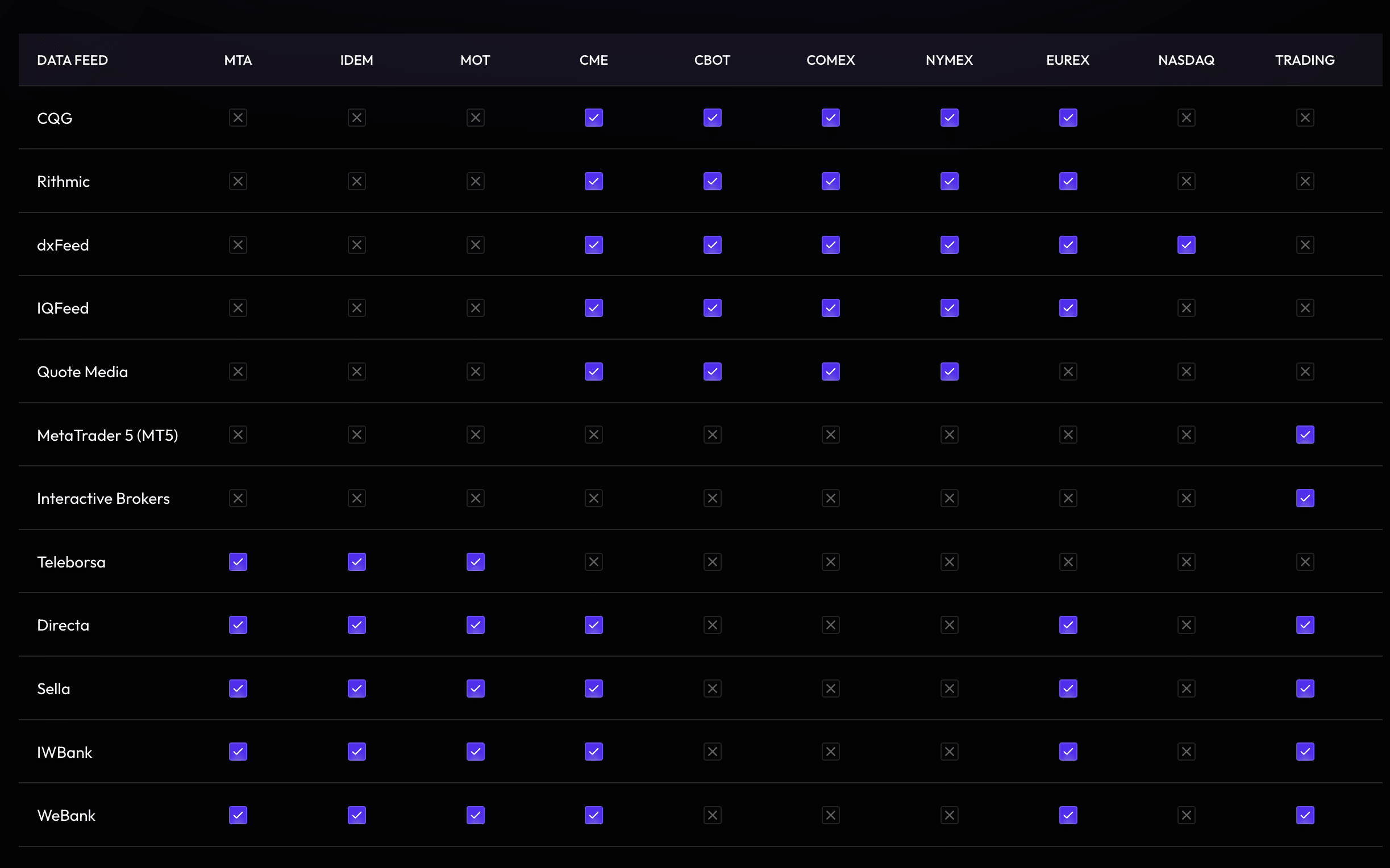Toggle the Sella CBOT checkbox
Screen dimensions: 1390x868
(x=713, y=688)
